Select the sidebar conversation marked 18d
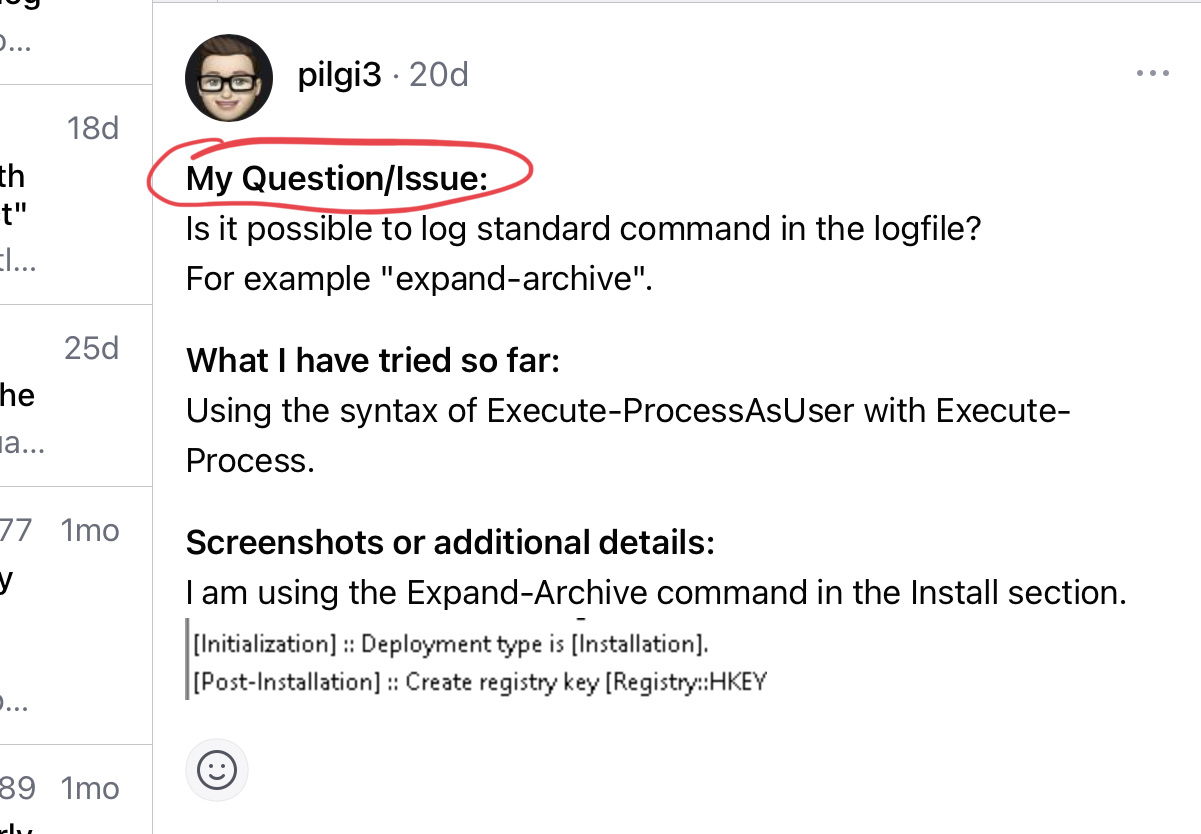This screenshot has width=1201, height=834. tap(75, 192)
